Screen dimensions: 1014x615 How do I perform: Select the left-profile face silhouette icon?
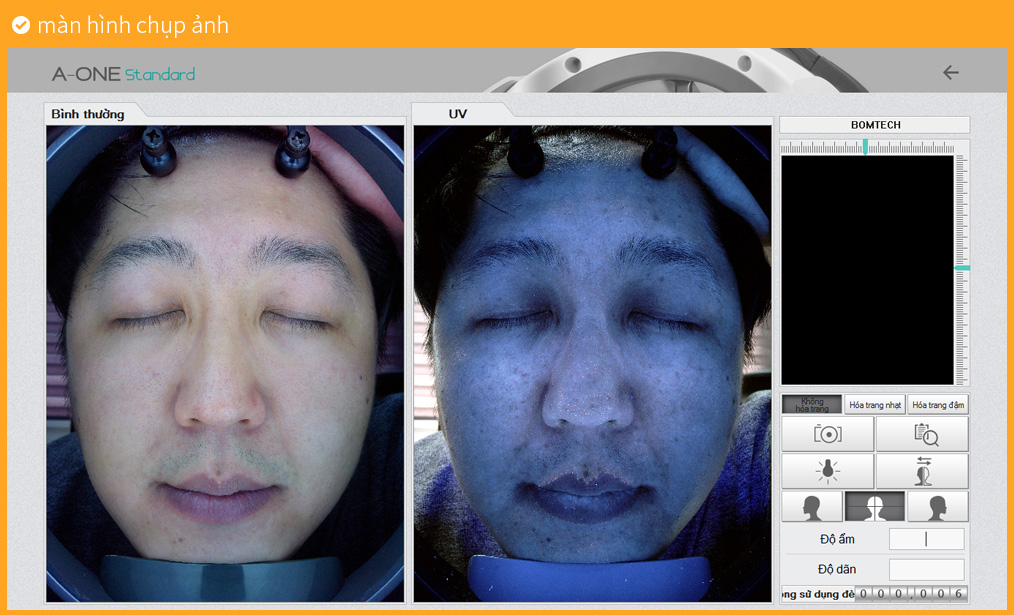[x=811, y=507]
